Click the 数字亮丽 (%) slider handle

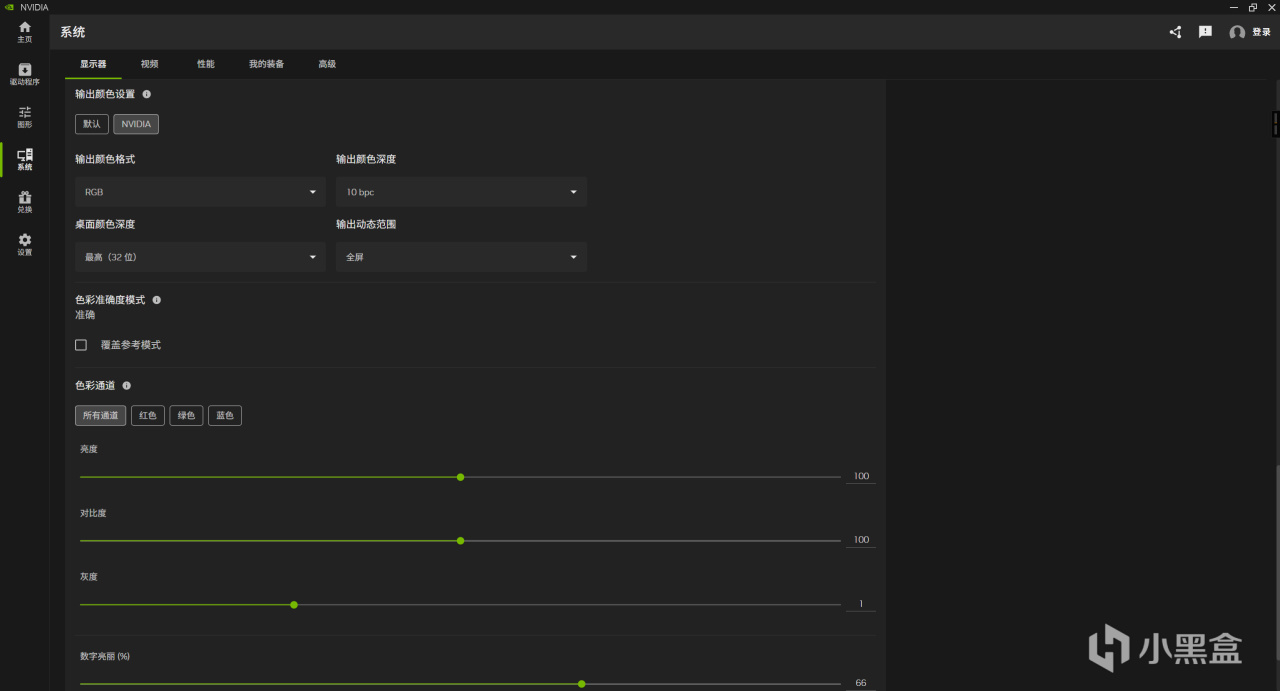(581, 684)
